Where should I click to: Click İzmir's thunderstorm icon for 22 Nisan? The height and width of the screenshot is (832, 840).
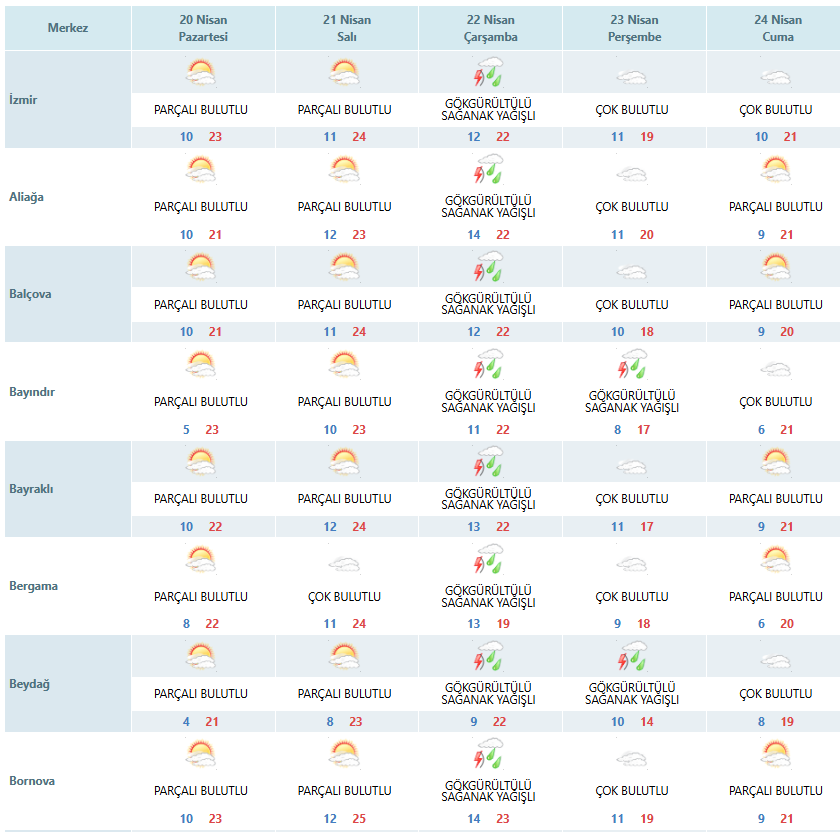point(489,73)
